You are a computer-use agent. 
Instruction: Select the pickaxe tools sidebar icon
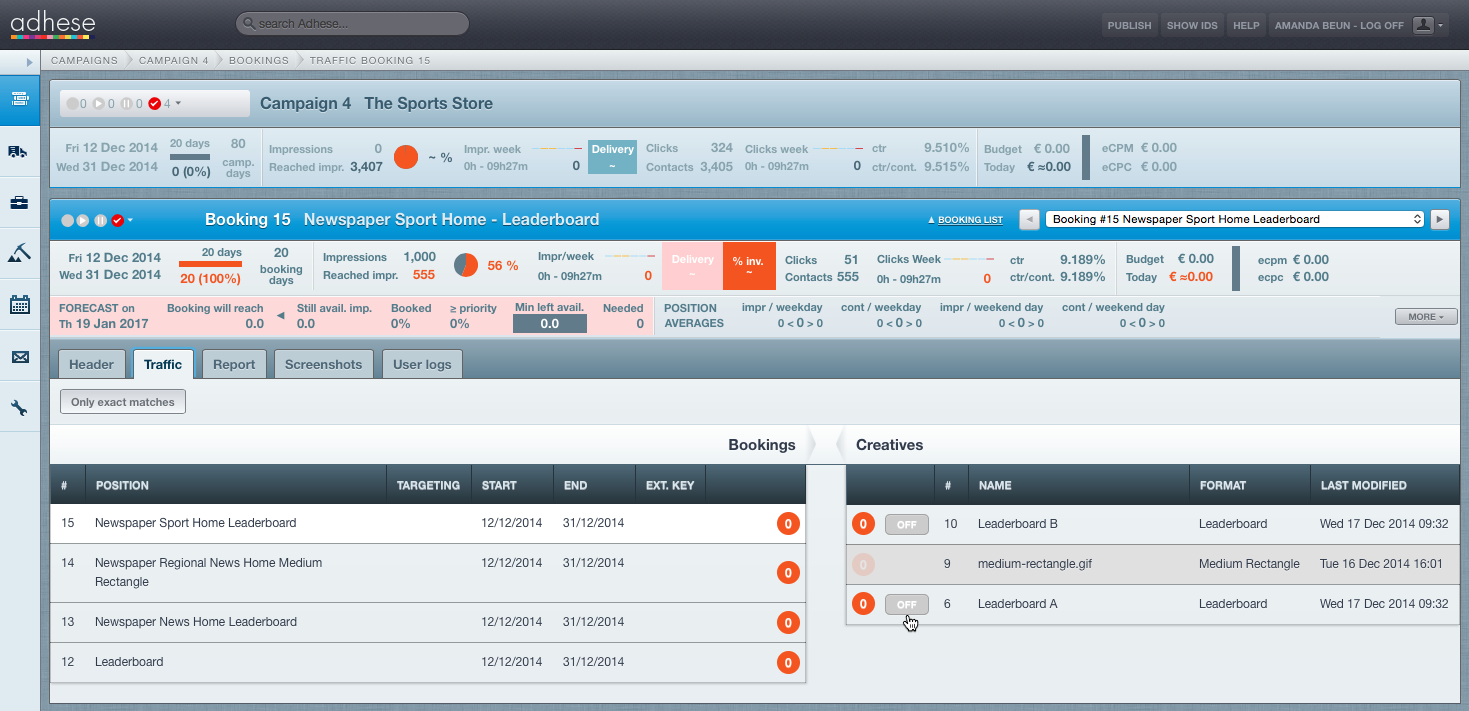[19, 254]
